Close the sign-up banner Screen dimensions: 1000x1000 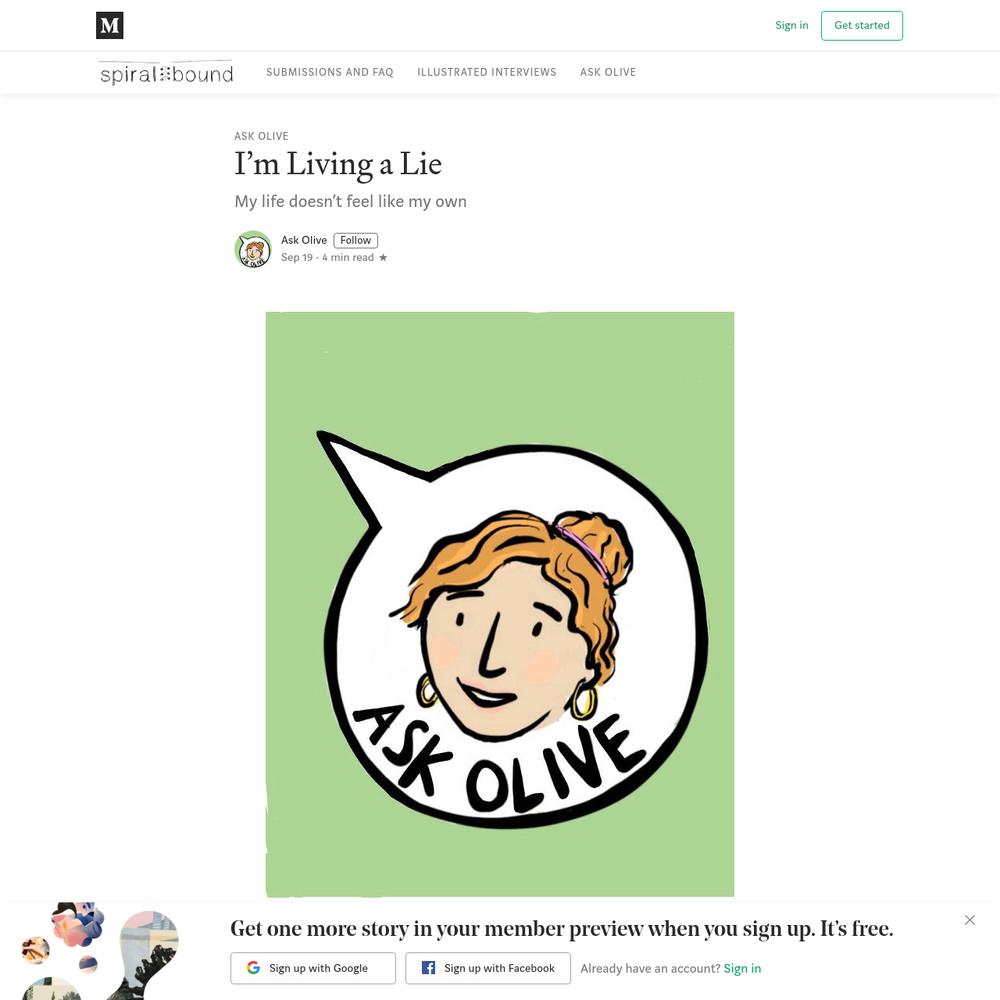[x=969, y=920]
